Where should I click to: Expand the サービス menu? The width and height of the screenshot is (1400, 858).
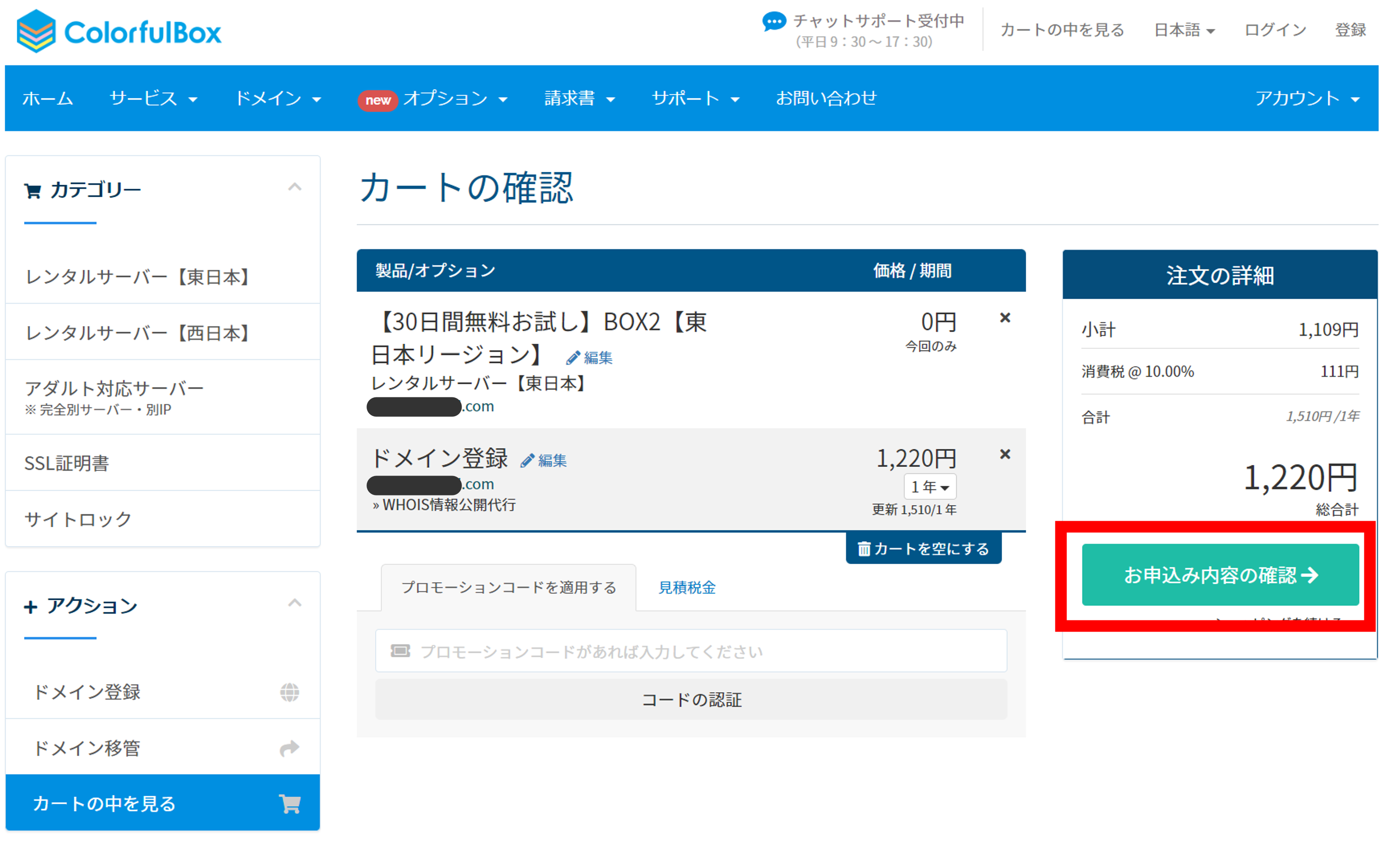click(x=153, y=98)
